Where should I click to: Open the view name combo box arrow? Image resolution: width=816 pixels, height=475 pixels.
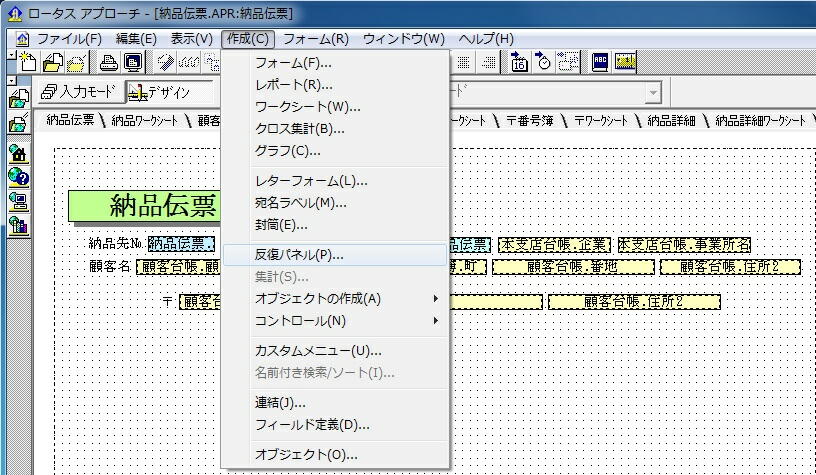pyautogui.click(x=653, y=93)
